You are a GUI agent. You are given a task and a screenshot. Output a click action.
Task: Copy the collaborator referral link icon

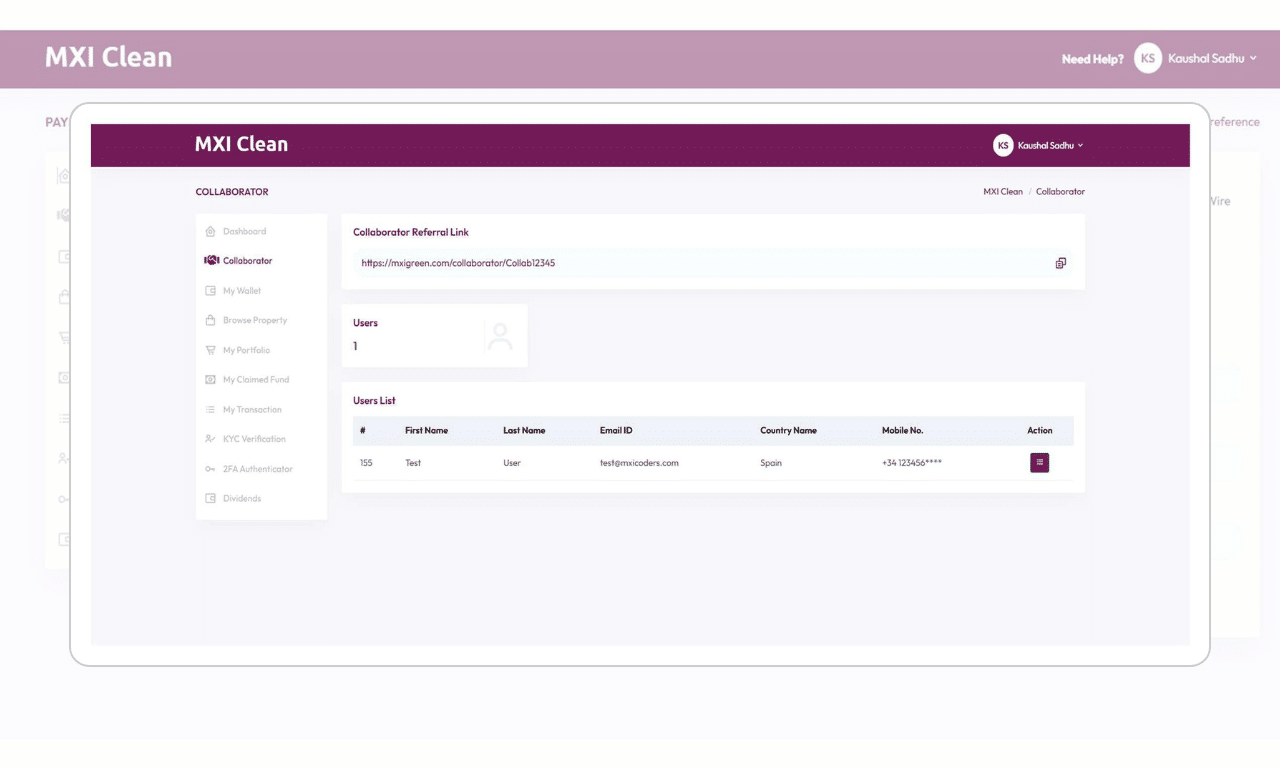coord(1060,263)
